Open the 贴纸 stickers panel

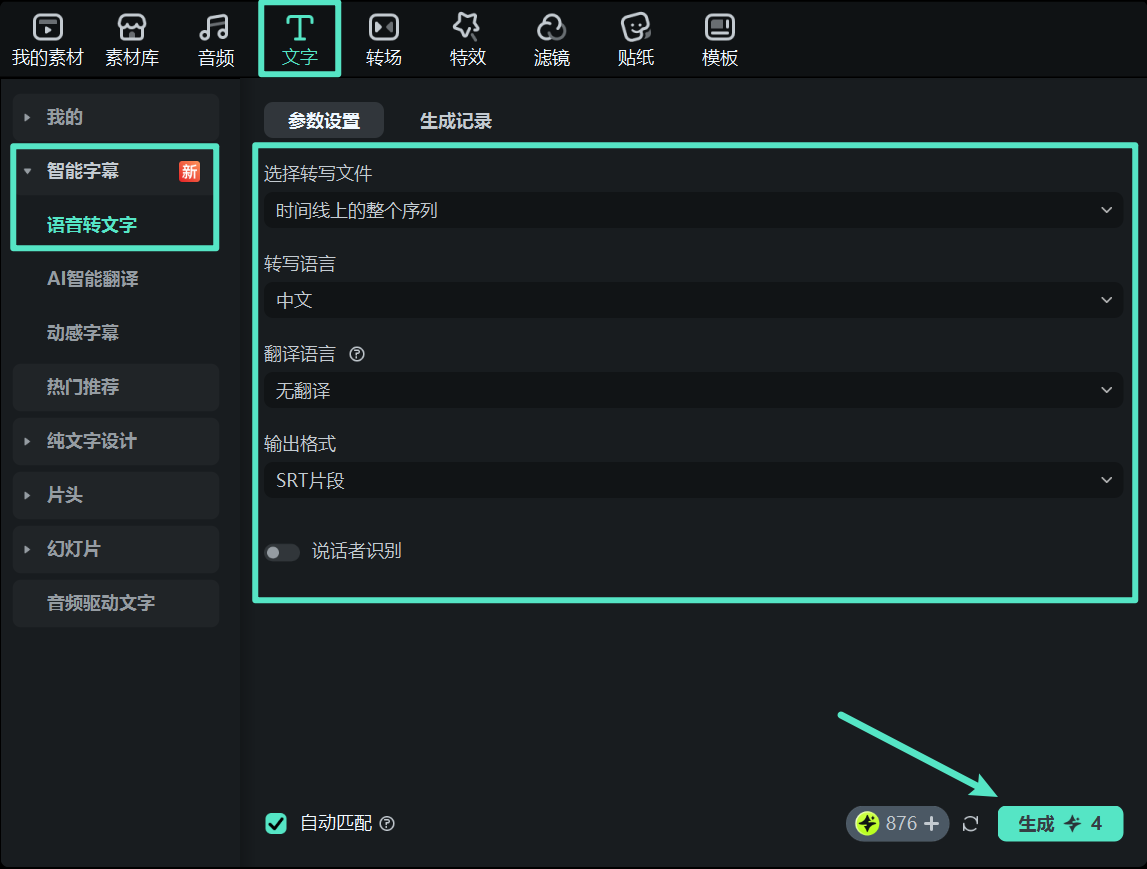[x=635, y=40]
